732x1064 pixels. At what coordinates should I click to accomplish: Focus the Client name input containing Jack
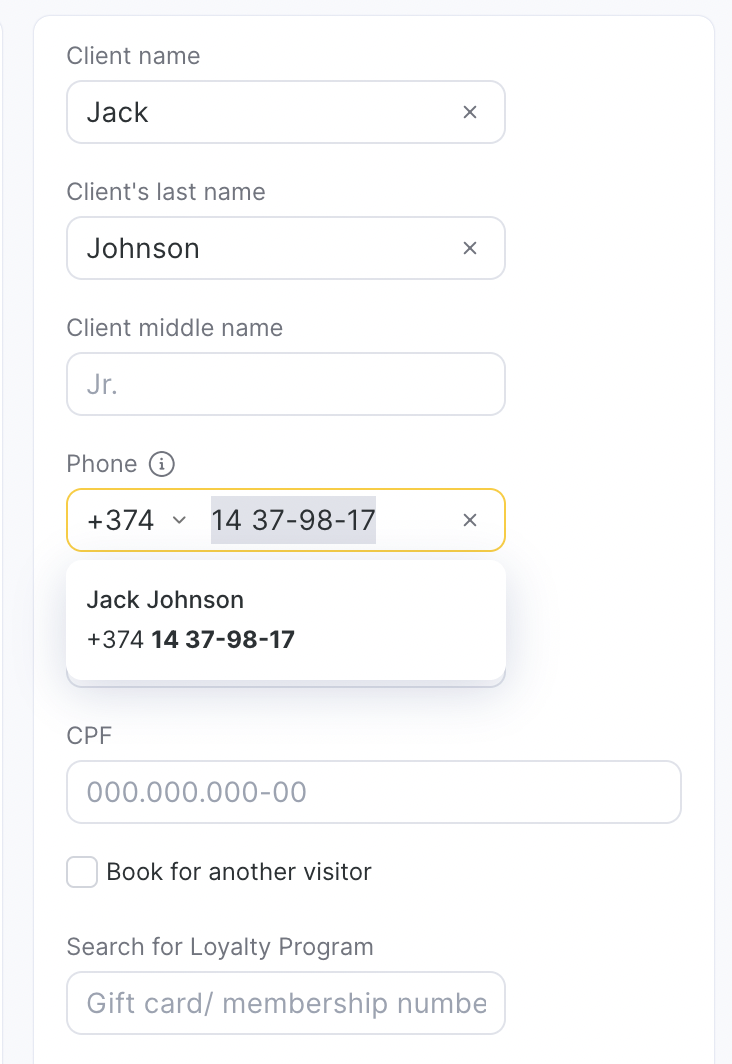[x=260, y=113]
